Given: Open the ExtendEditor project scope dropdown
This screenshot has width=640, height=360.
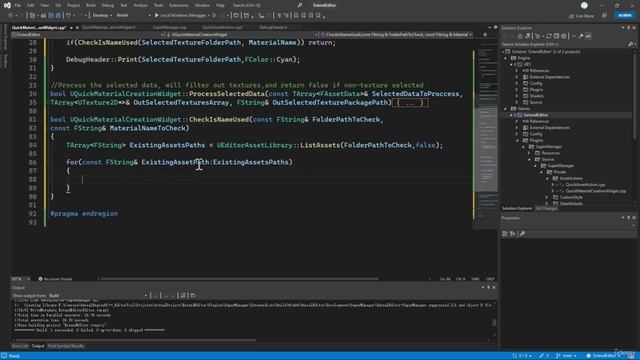Looking at the screenshot, I should [x=88, y=35].
